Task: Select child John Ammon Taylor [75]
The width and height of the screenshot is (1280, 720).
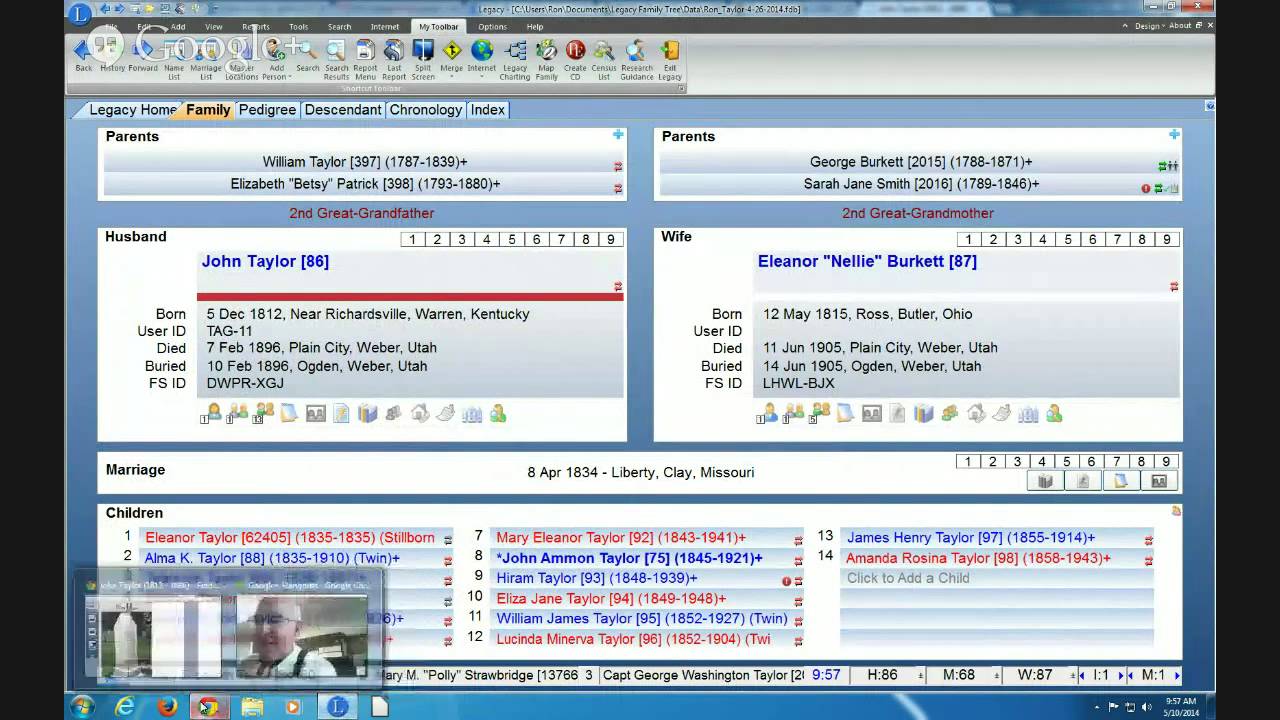Action: click(629, 558)
